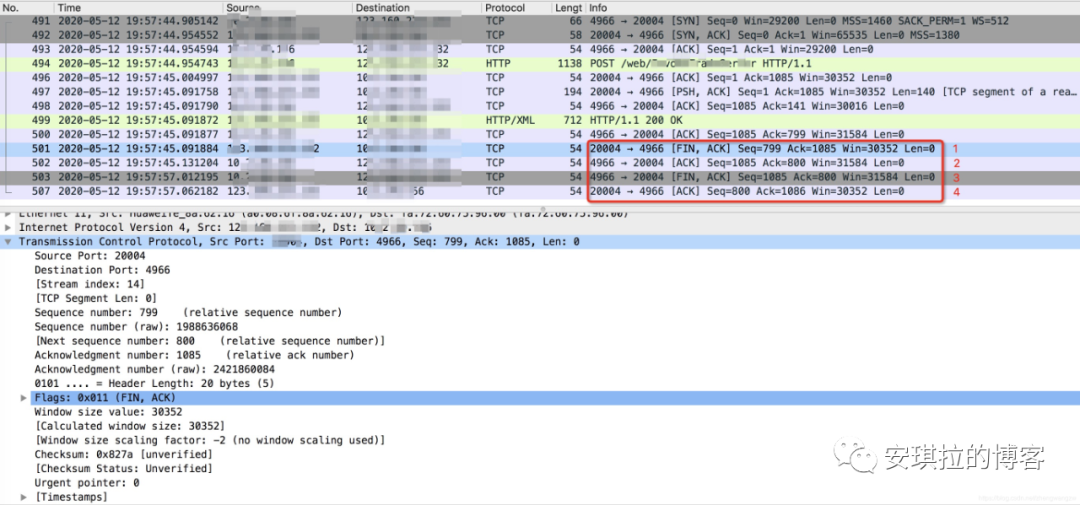The height and width of the screenshot is (505, 1080).
Task: Select Sequence number (raw): 1988636068
Action: (x=136, y=327)
